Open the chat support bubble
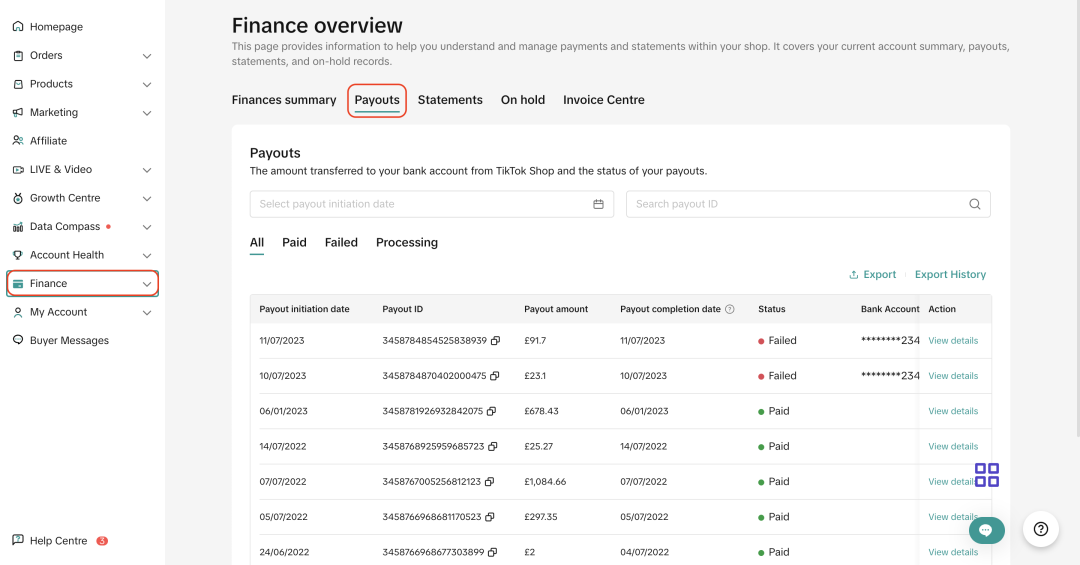 (x=985, y=530)
